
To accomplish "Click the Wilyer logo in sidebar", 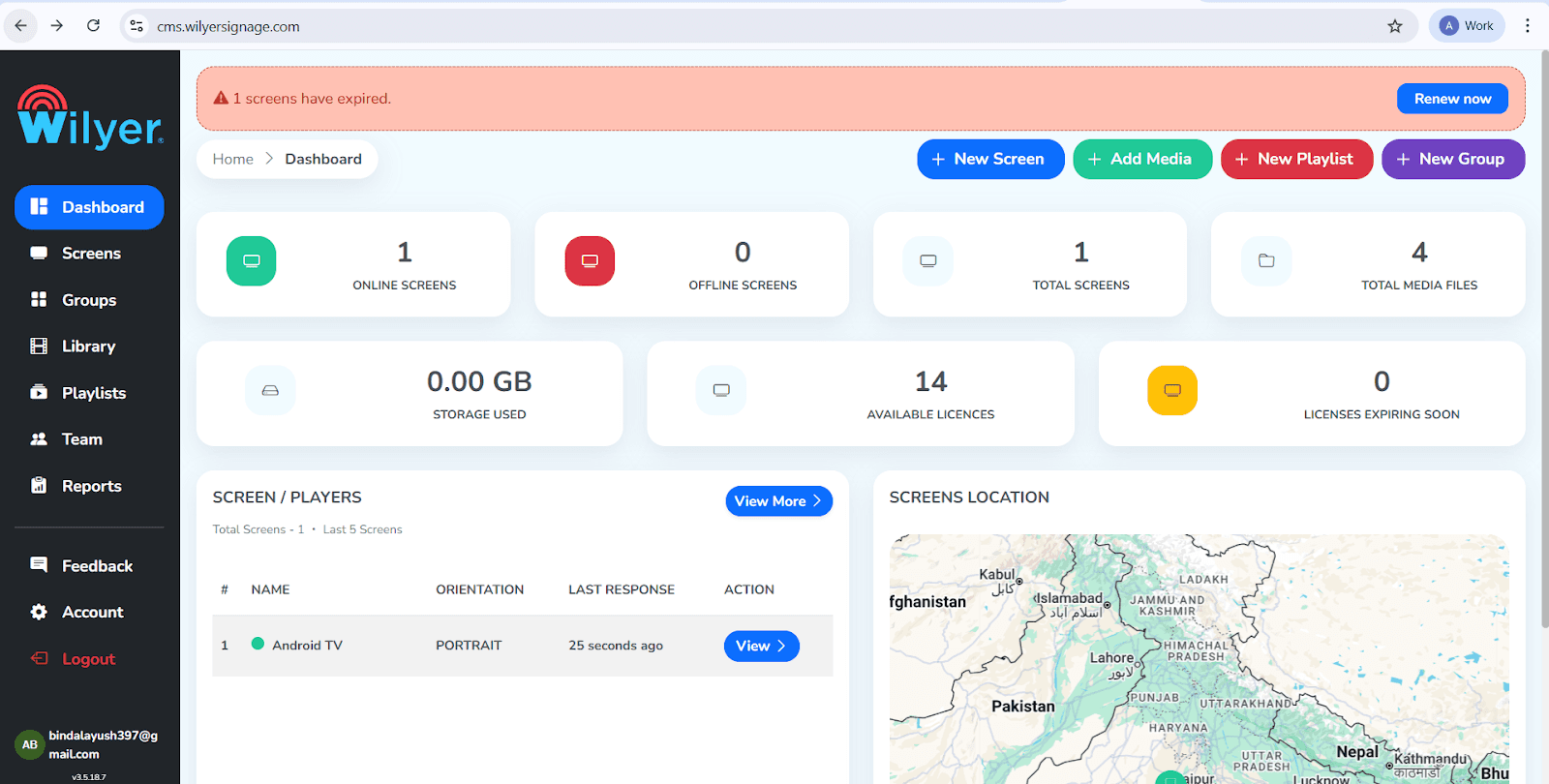I will click(90, 118).
